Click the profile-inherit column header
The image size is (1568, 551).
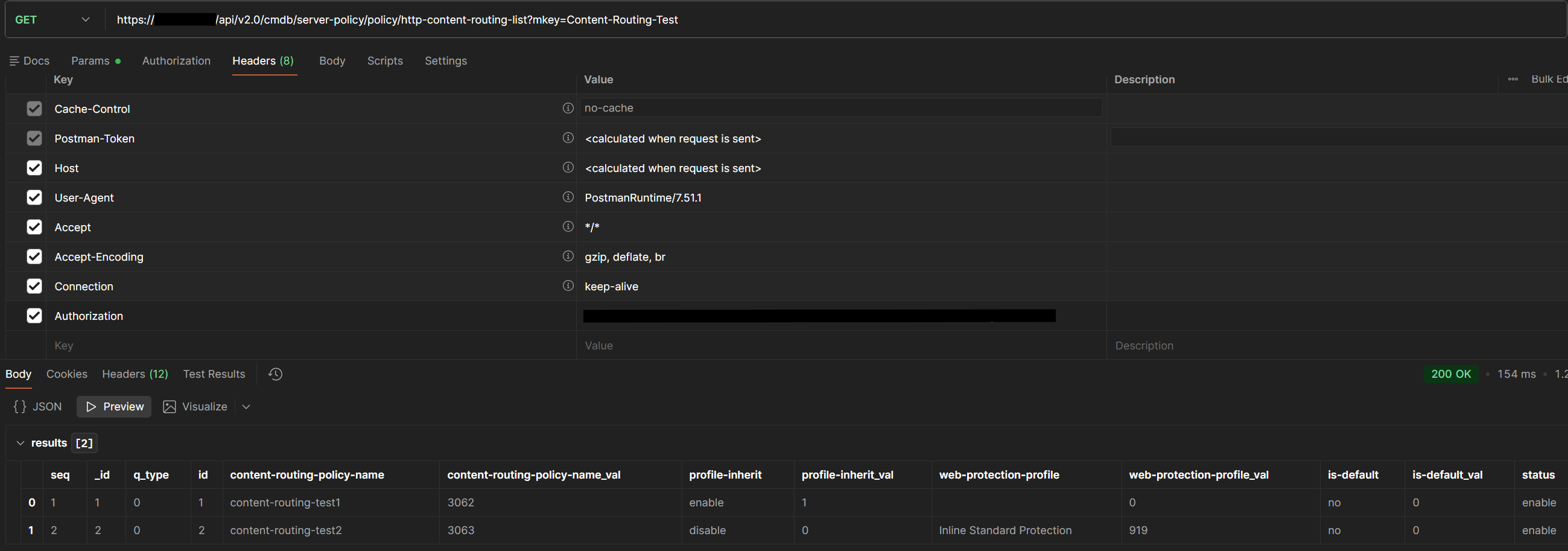click(x=725, y=475)
